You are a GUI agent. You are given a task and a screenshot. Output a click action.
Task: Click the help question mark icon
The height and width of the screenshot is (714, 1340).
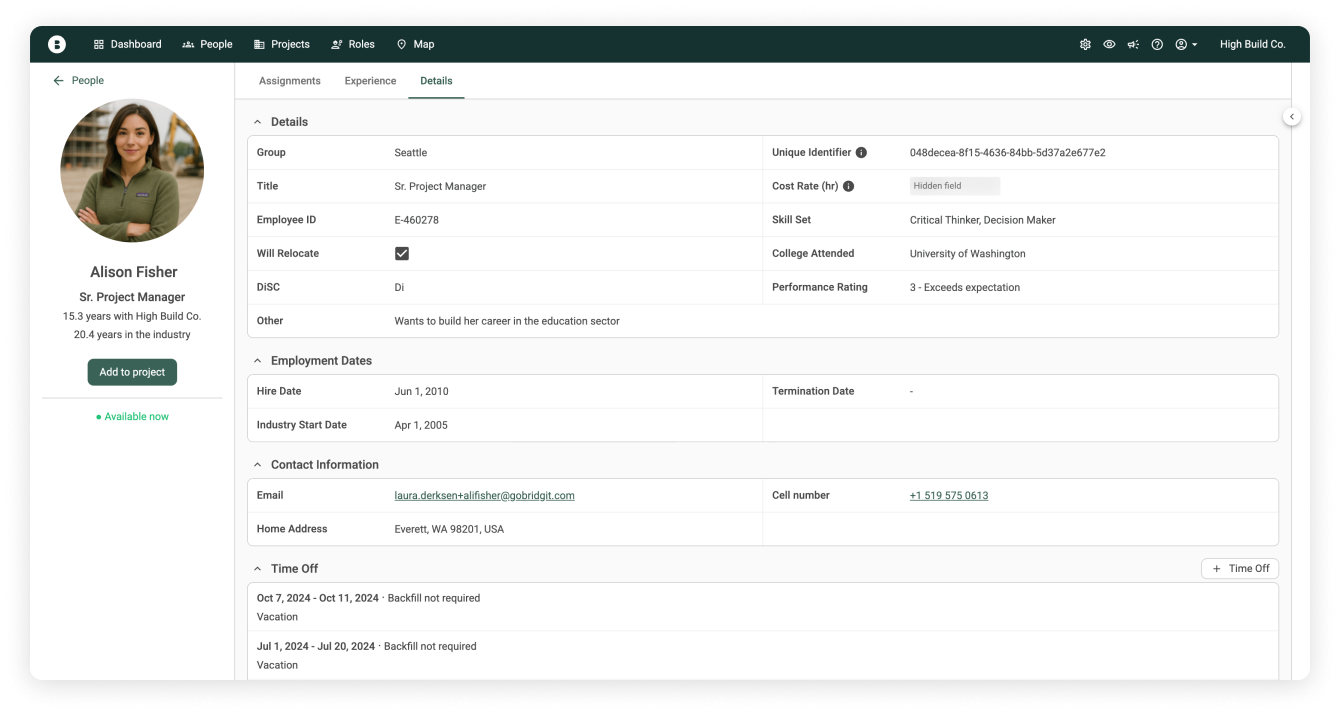(x=1157, y=45)
